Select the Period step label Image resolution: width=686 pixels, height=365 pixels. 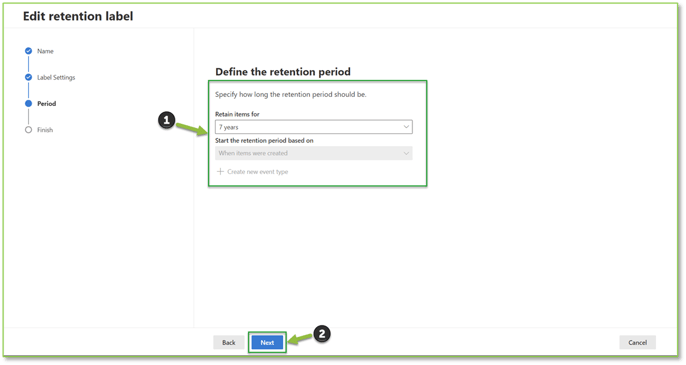[46, 104]
